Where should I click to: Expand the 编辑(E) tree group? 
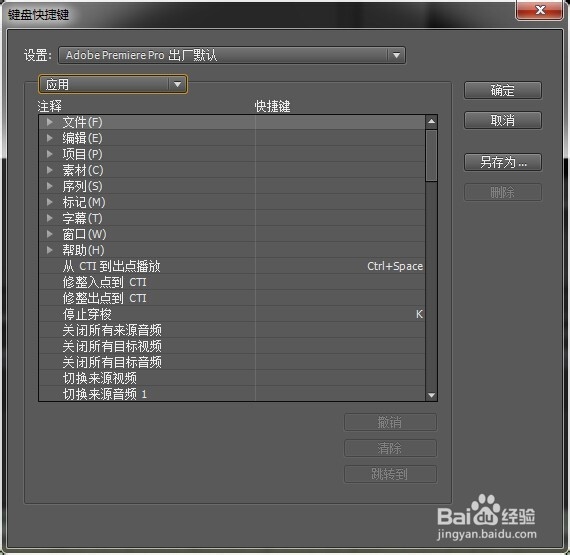point(50,138)
